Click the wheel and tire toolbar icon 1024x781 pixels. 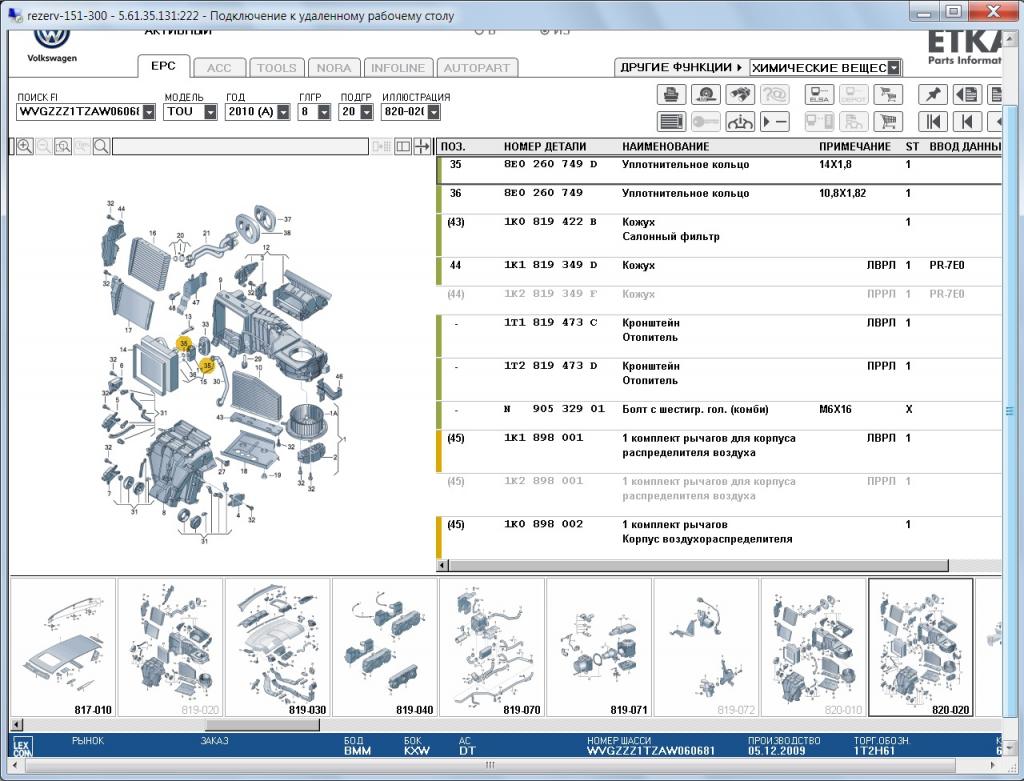[x=706, y=95]
